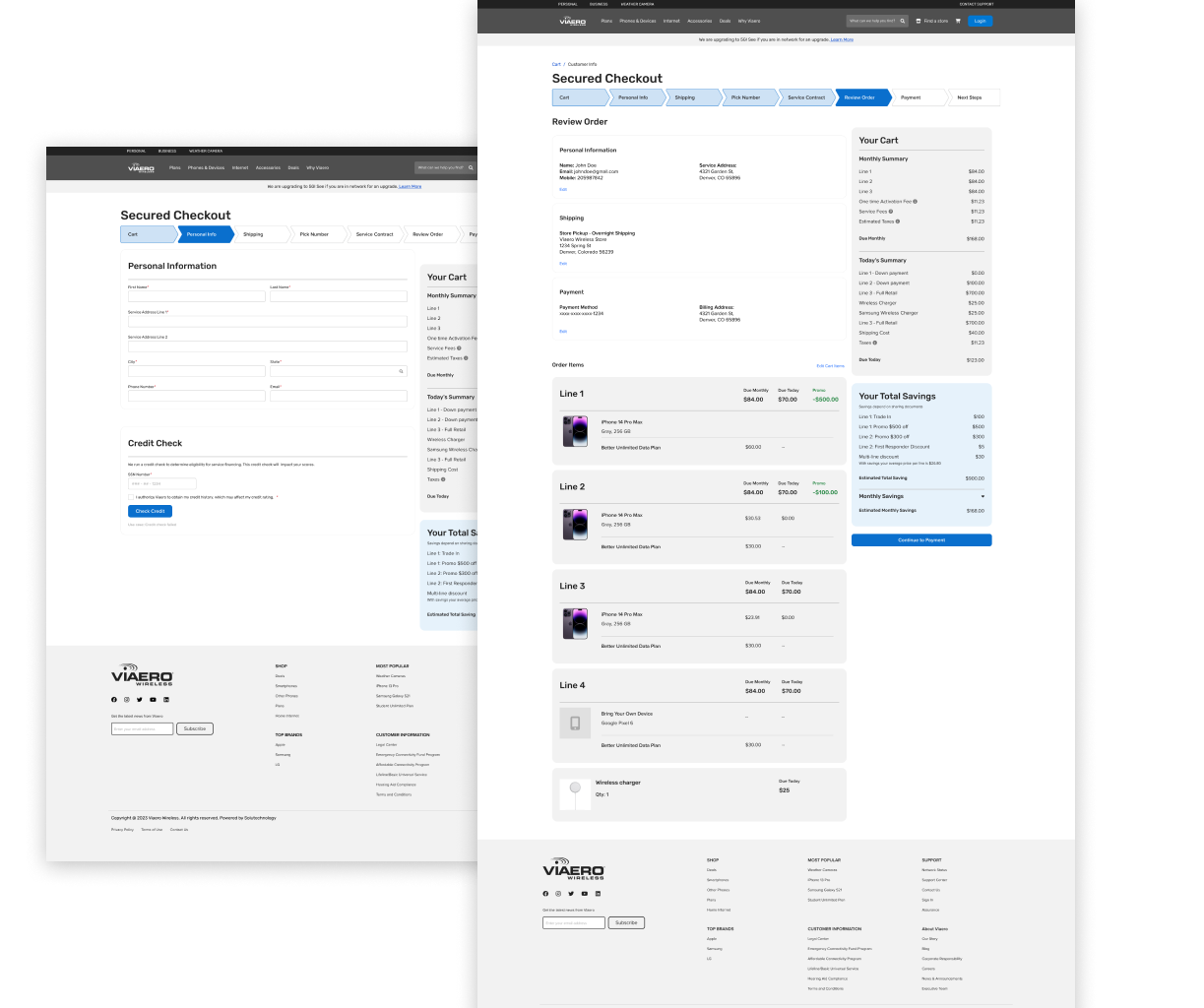Select Service Contract step on the Personal Info page
Image resolution: width=1204 pixels, height=1008 pixels.
[374, 234]
